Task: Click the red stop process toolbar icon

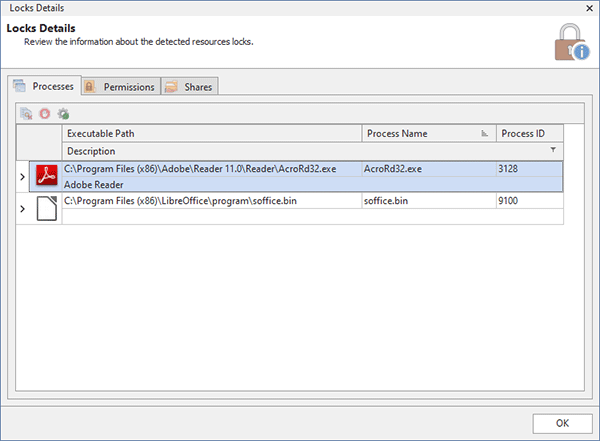Action: pyautogui.click(x=44, y=114)
